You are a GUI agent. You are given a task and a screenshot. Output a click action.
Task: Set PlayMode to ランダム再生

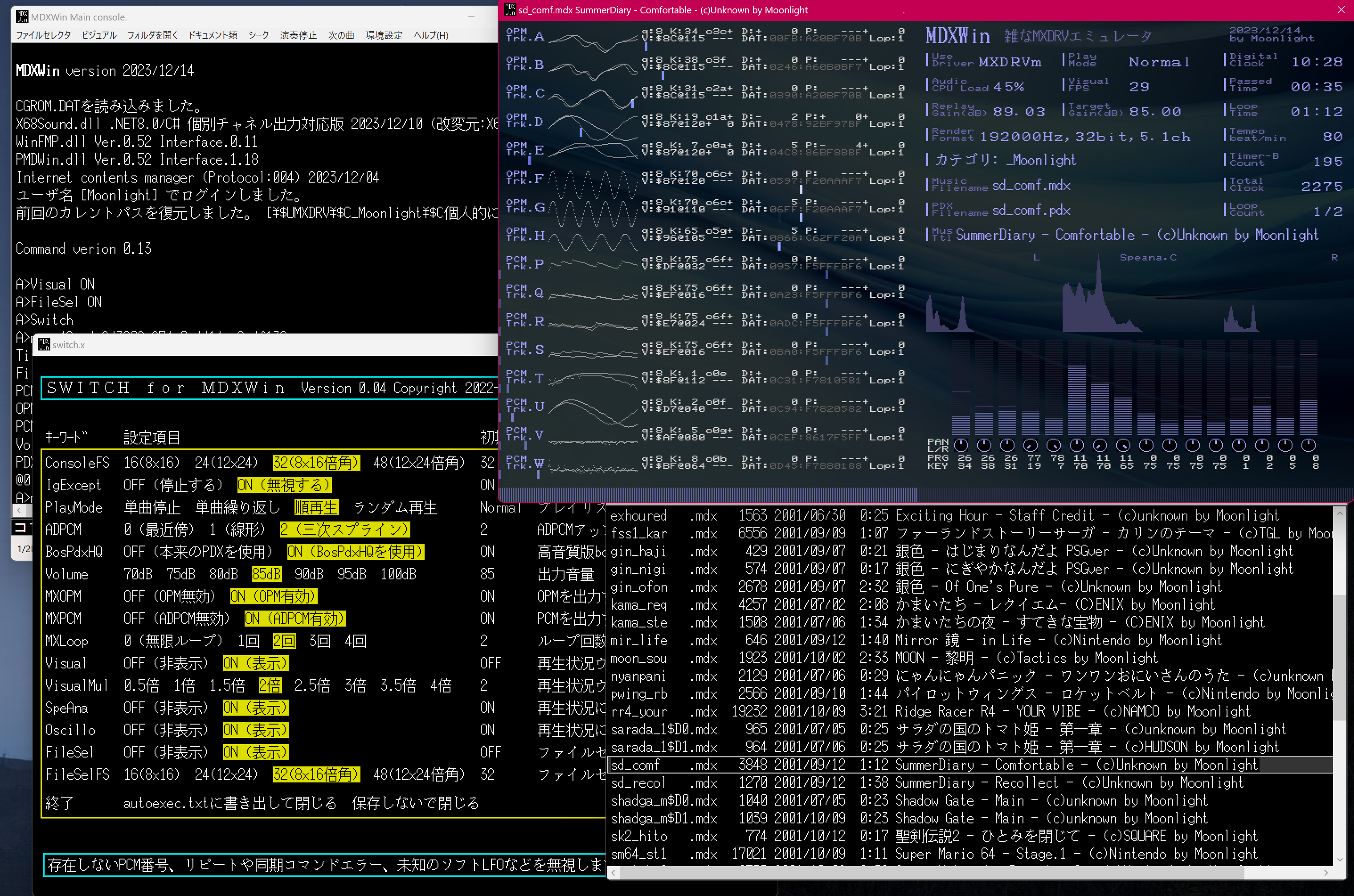point(395,507)
